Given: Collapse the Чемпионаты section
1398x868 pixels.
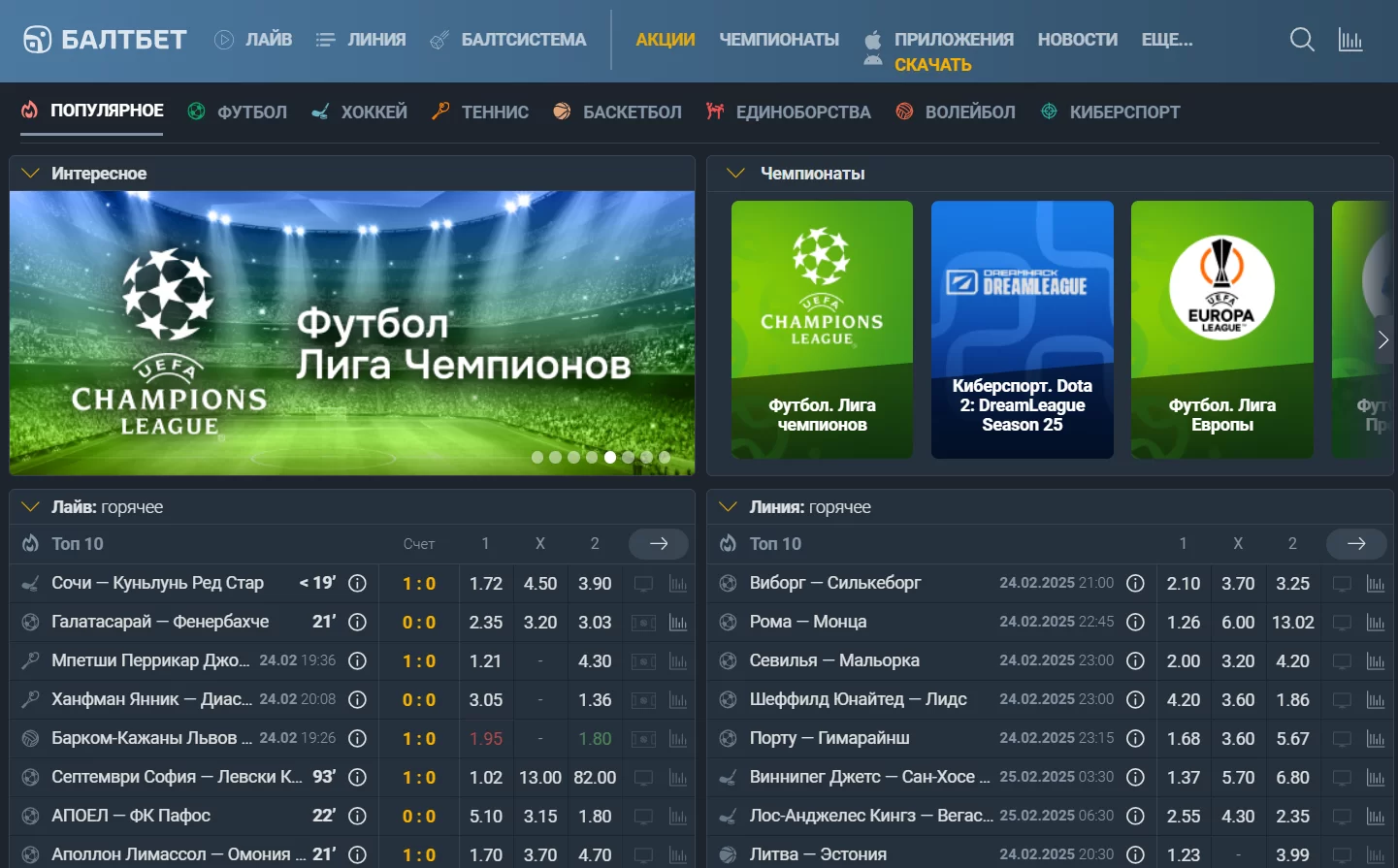Looking at the screenshot, I should coord(735,174).
